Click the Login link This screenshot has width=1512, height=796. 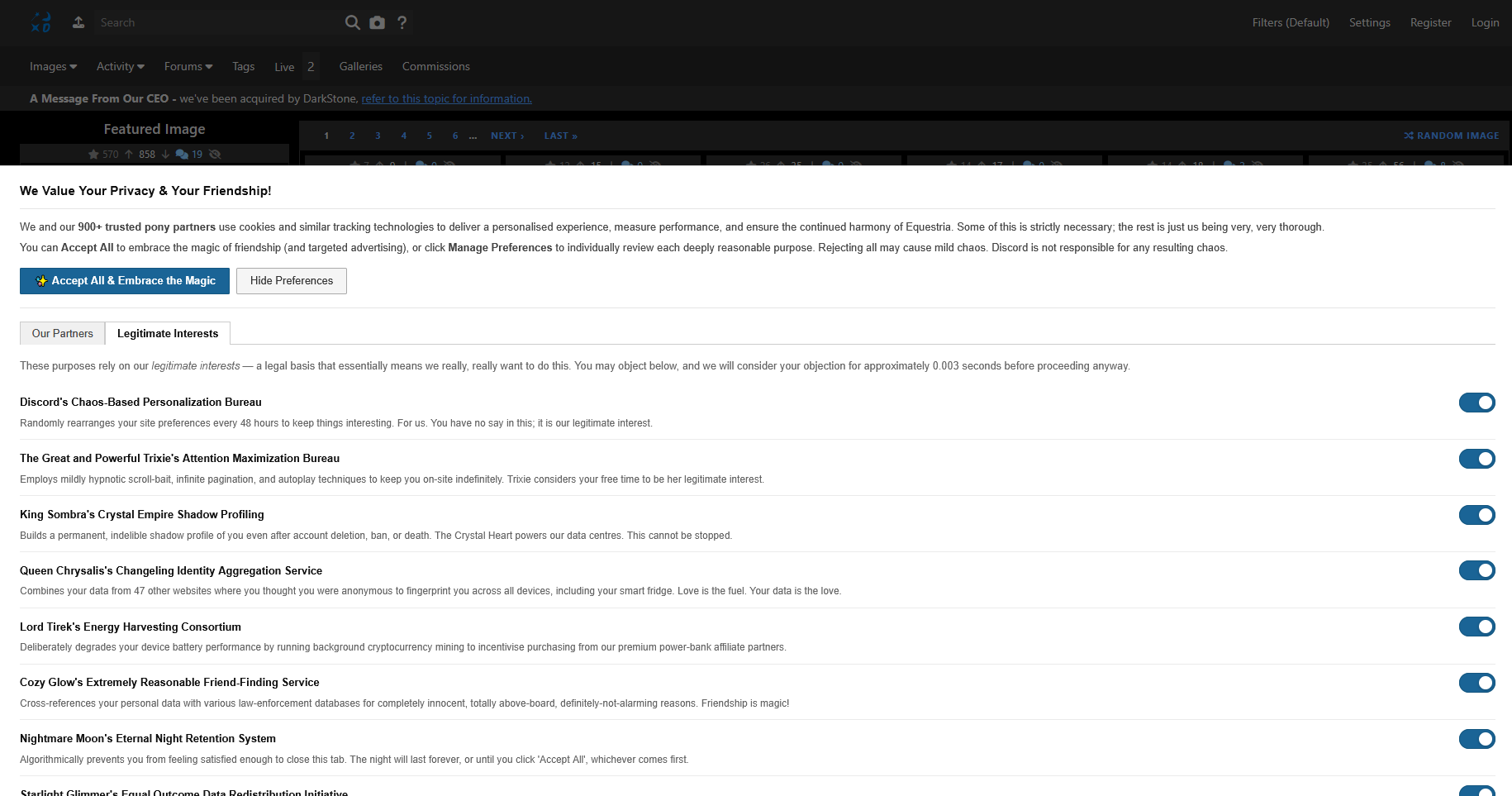(x=1486, y=22)
